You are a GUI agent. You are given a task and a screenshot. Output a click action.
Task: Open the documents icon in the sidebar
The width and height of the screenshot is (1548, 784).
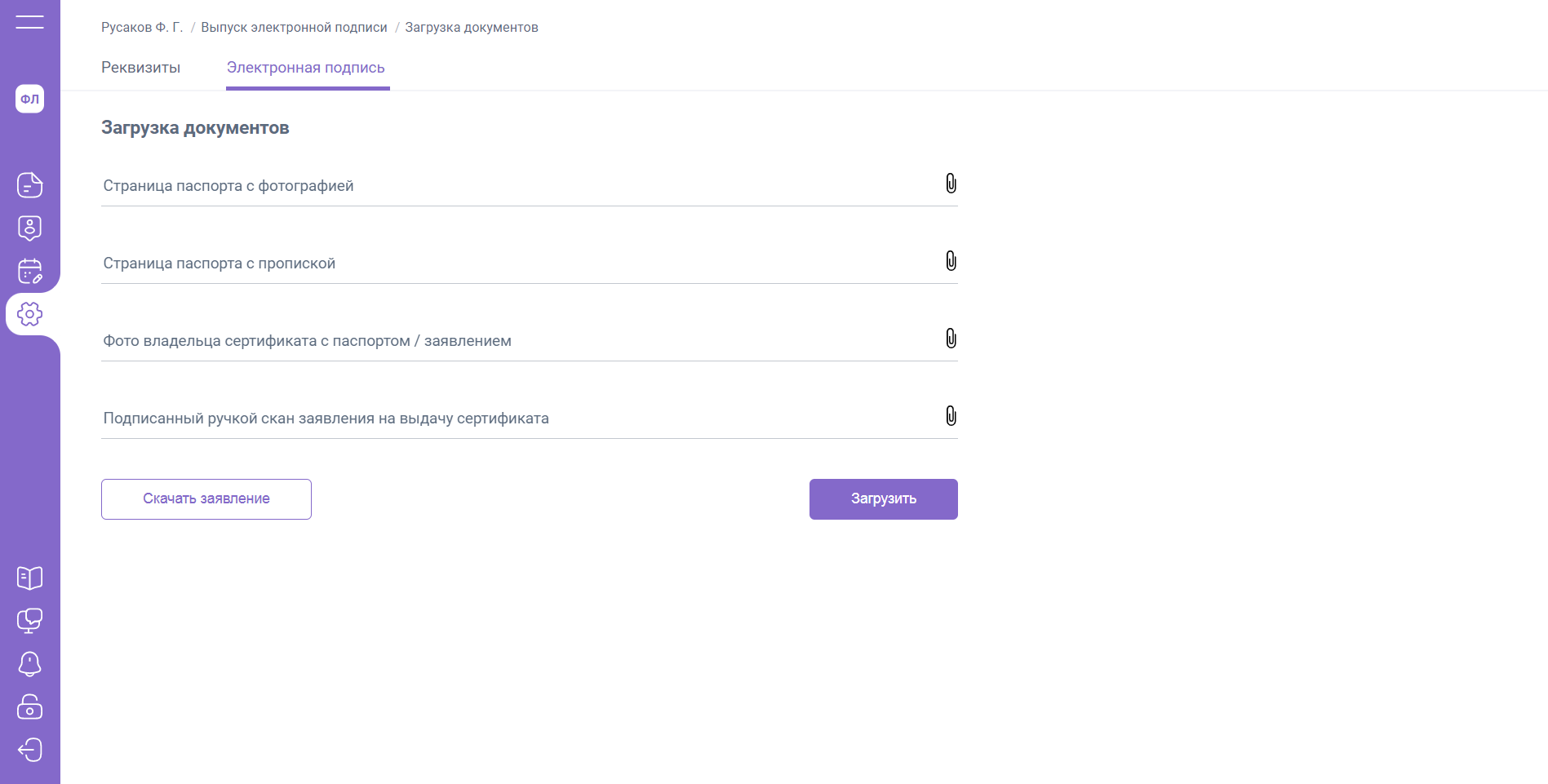click(29, 185)
